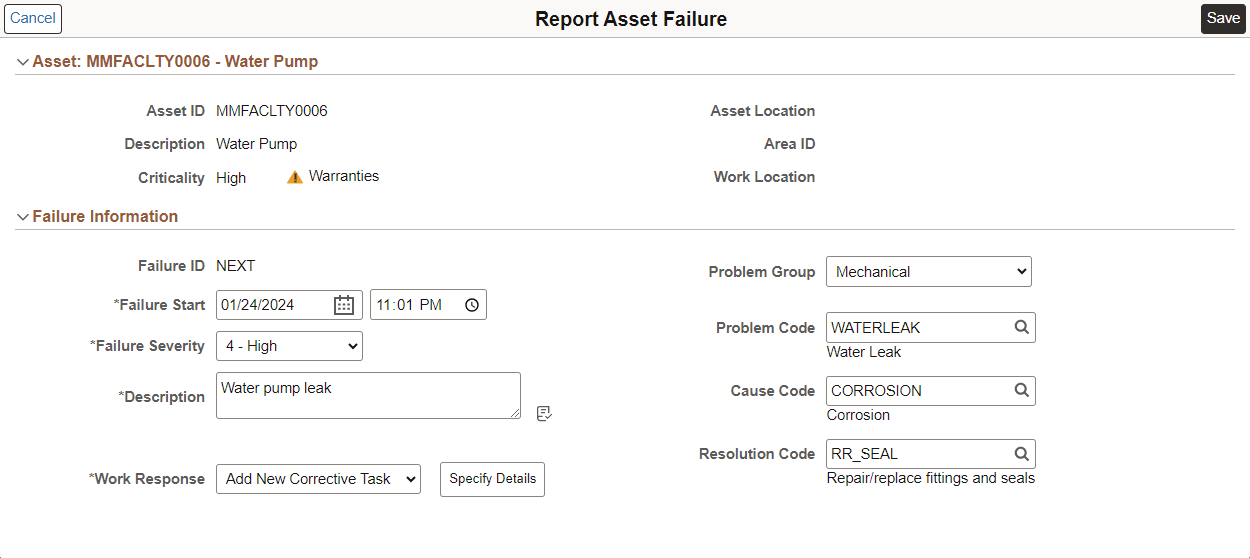Click the 'Corrosion' cause description text
Image resolution: width=1250 pixels, height=558 pixels.
click(x=858, y=415)
